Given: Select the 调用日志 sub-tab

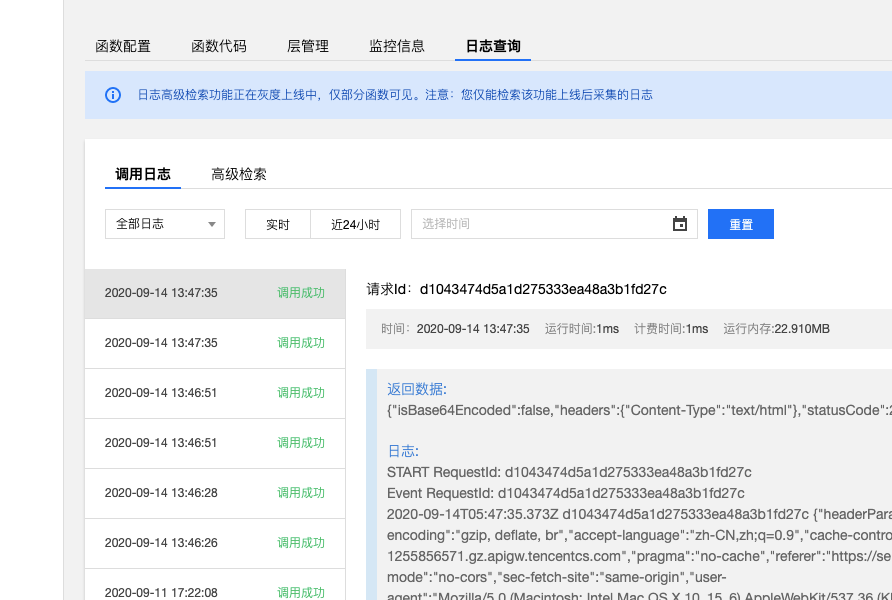Looking at the screenshot, I should [143, 174].
